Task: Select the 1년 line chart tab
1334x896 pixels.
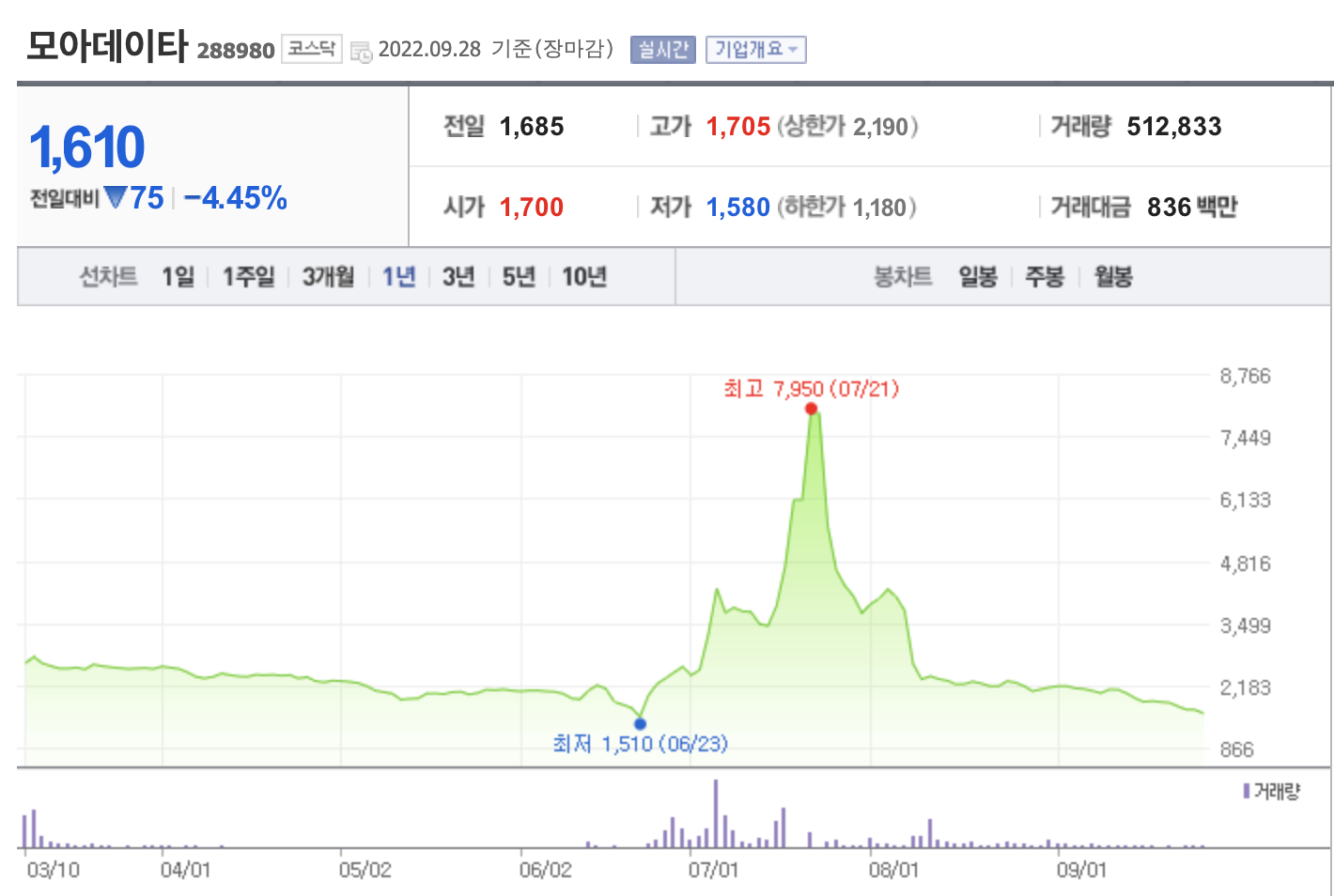Action: click(x=399, y=276)
